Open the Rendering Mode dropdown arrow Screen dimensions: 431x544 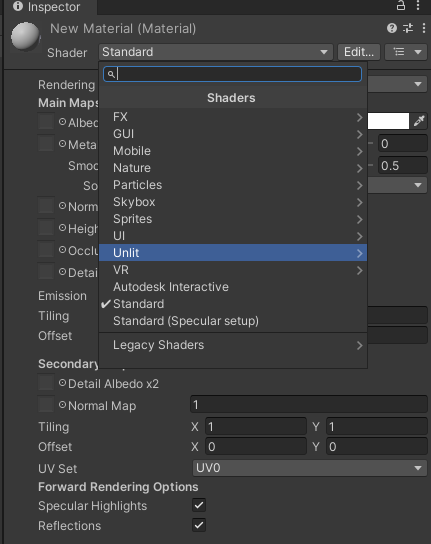(x=418, y=84)
